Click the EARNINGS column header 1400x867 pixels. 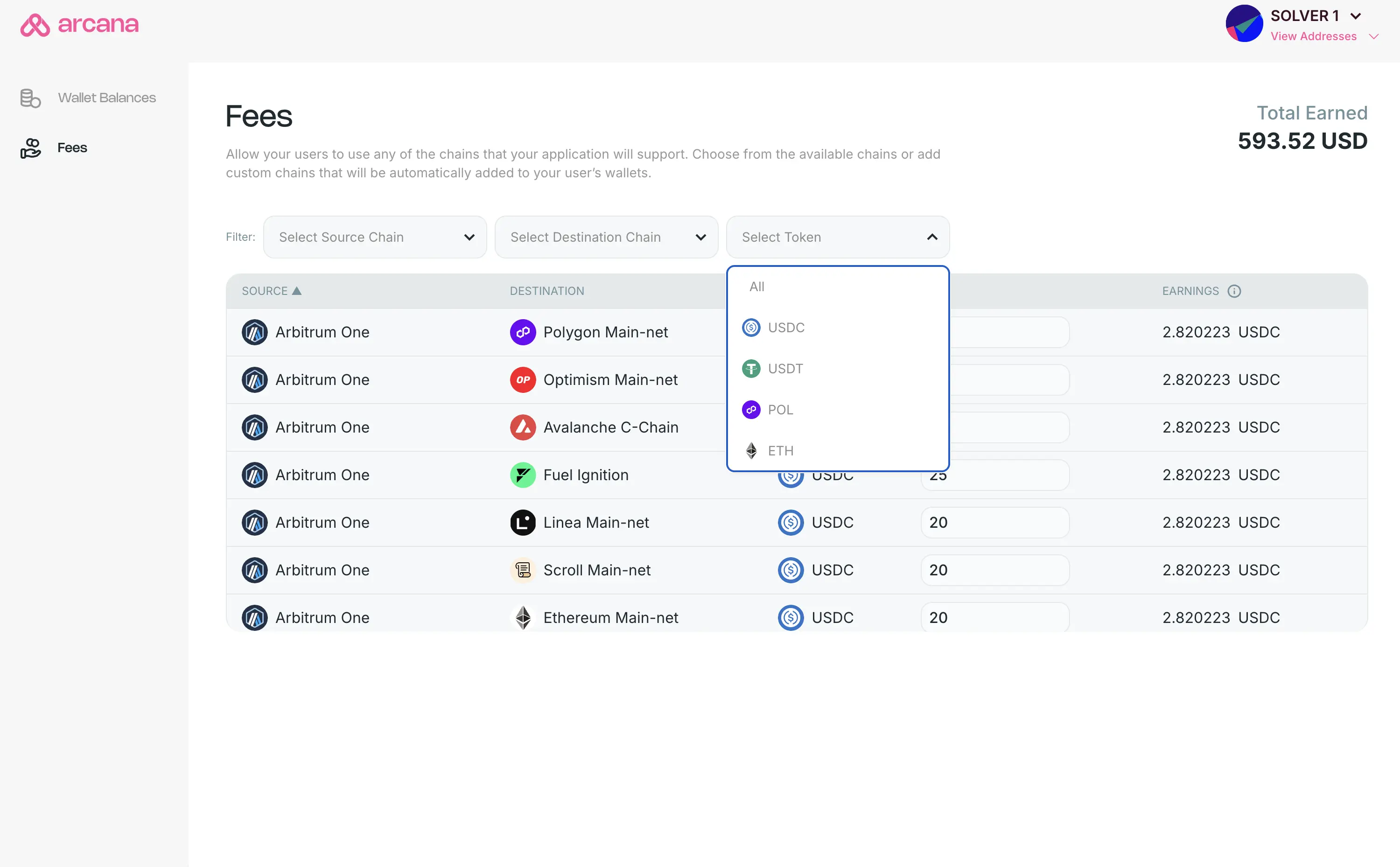pyautogui.click(x=1190, y=291)
